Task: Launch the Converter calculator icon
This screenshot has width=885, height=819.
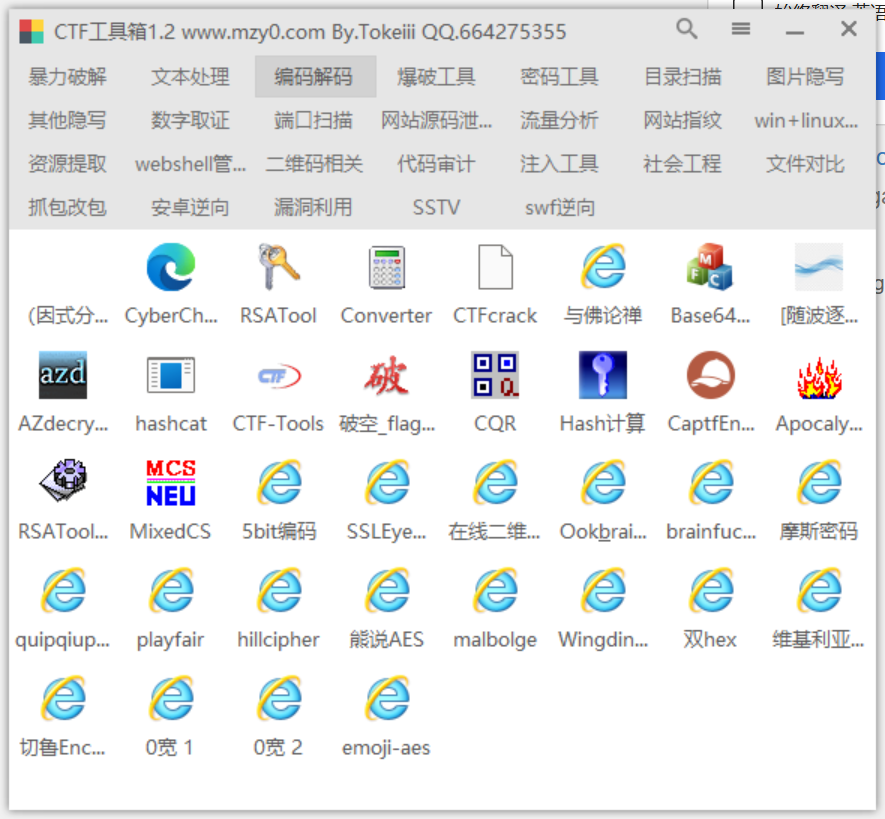Action: [386, 268]
